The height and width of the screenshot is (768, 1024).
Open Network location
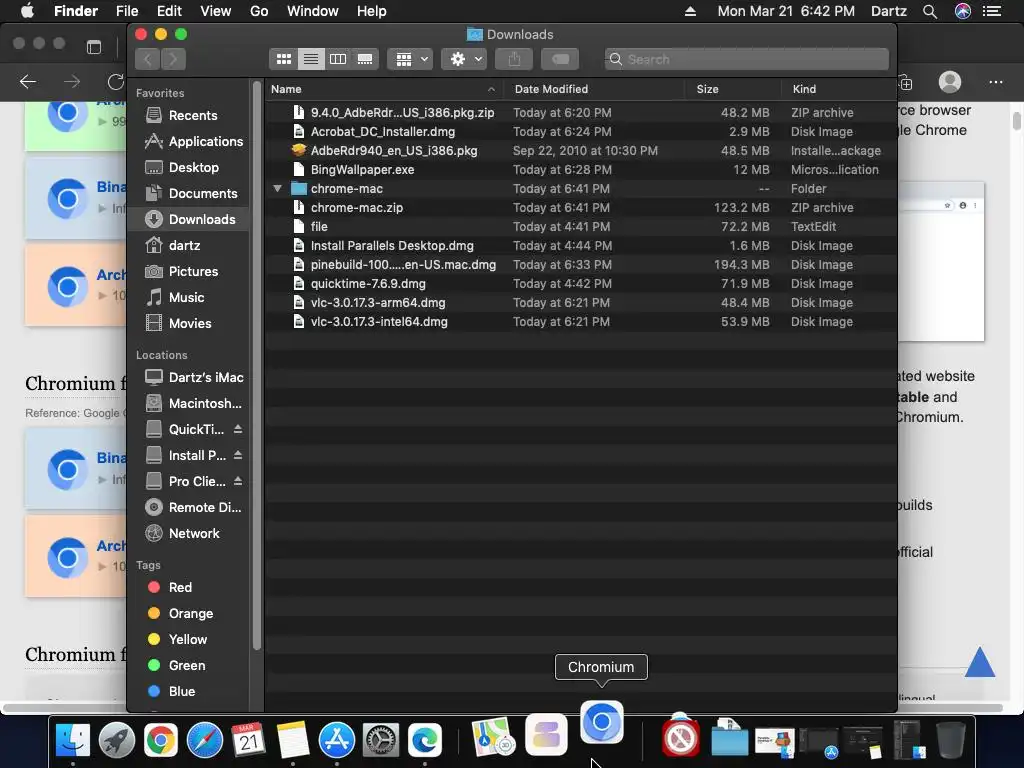pos(189,534)
